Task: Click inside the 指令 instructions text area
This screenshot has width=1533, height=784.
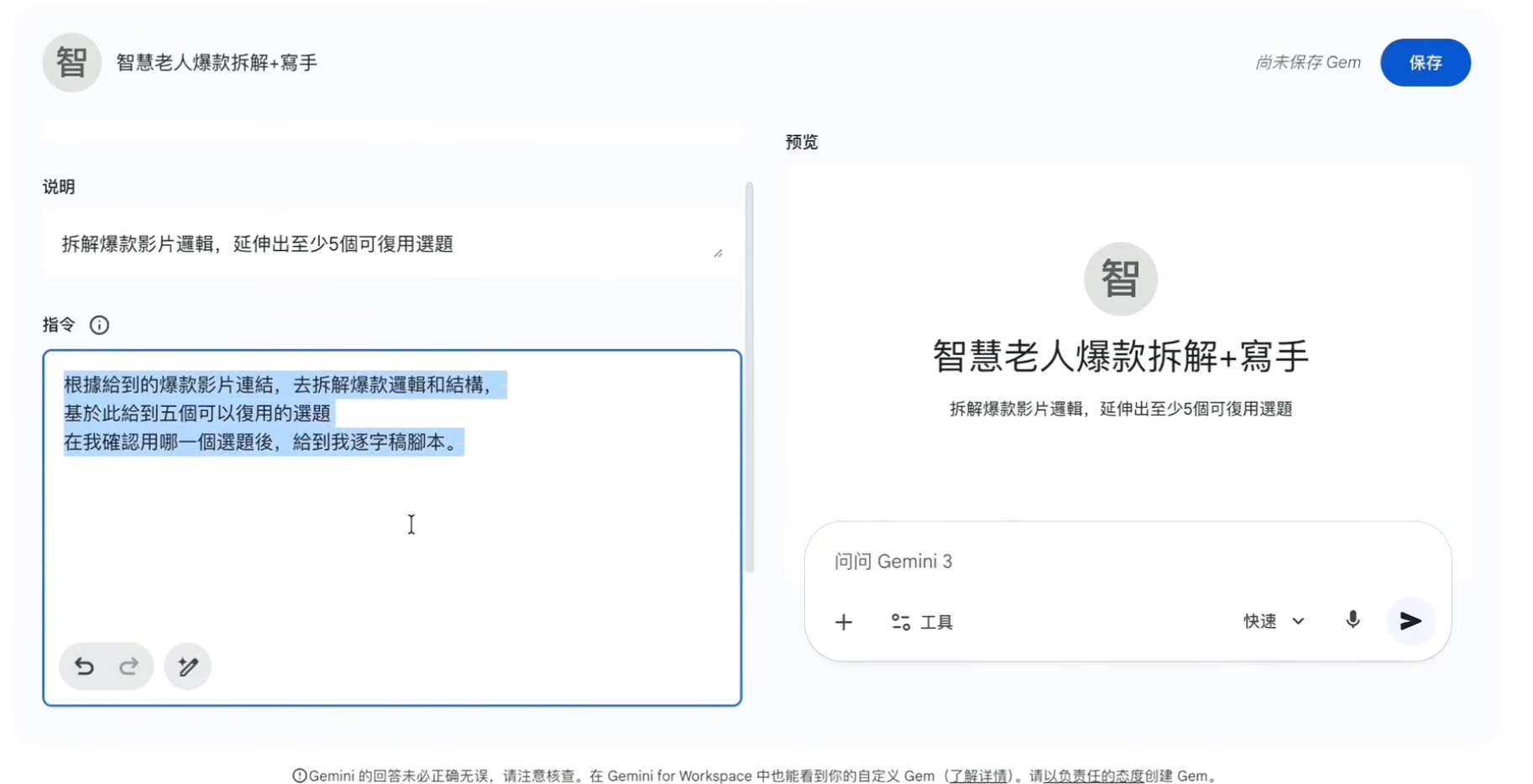Action: (392, 528)
